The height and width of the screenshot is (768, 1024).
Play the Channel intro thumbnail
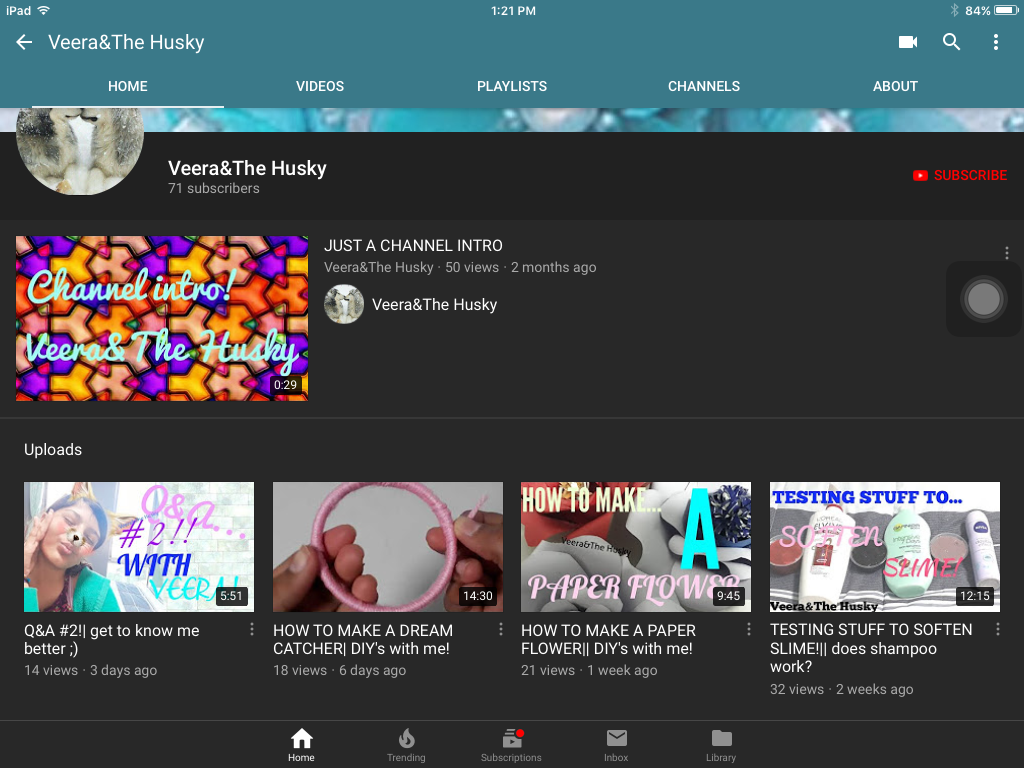(162, 318)
